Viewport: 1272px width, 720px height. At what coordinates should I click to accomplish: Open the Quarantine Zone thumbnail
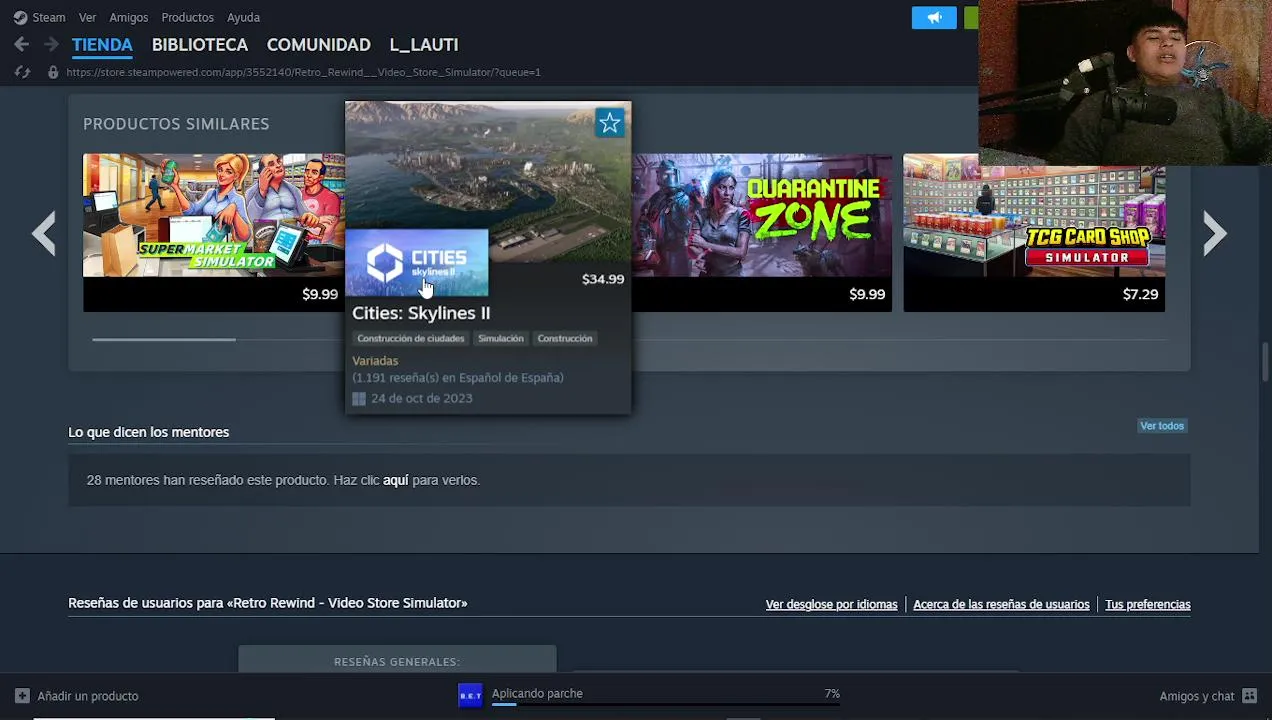[762, 215]
